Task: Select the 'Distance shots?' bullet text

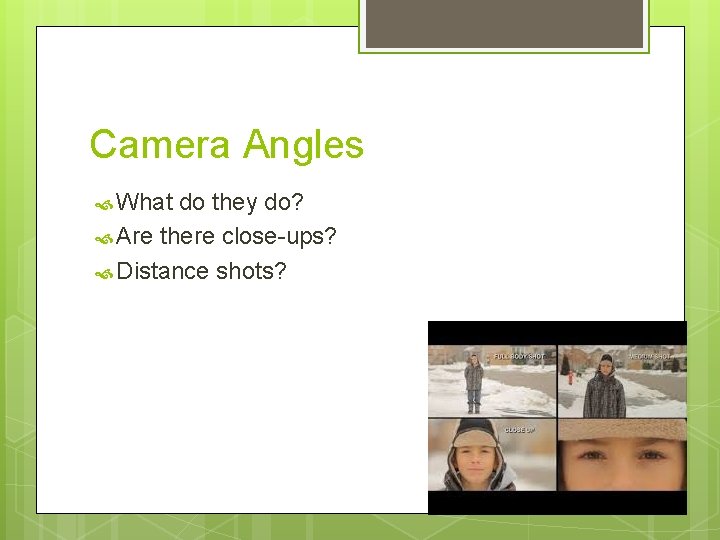Action: click(201, 271)
